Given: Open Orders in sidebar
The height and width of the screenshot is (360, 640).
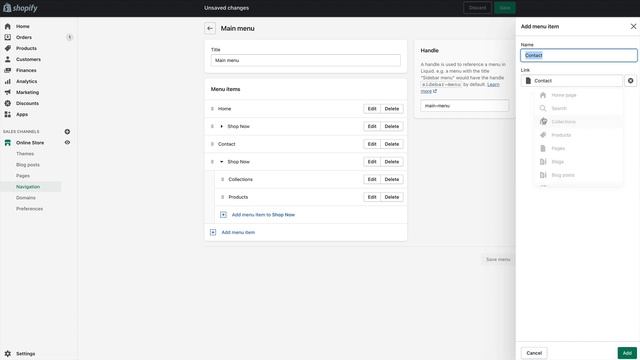Looking at the screenshot, I should tap(24, 37).
